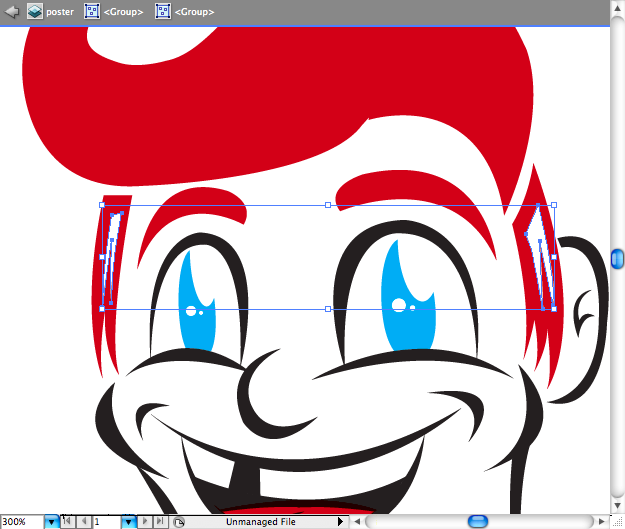Select the first <Group> breadcrumb icon
The image size is (625, 529).
tap(92, 12)
